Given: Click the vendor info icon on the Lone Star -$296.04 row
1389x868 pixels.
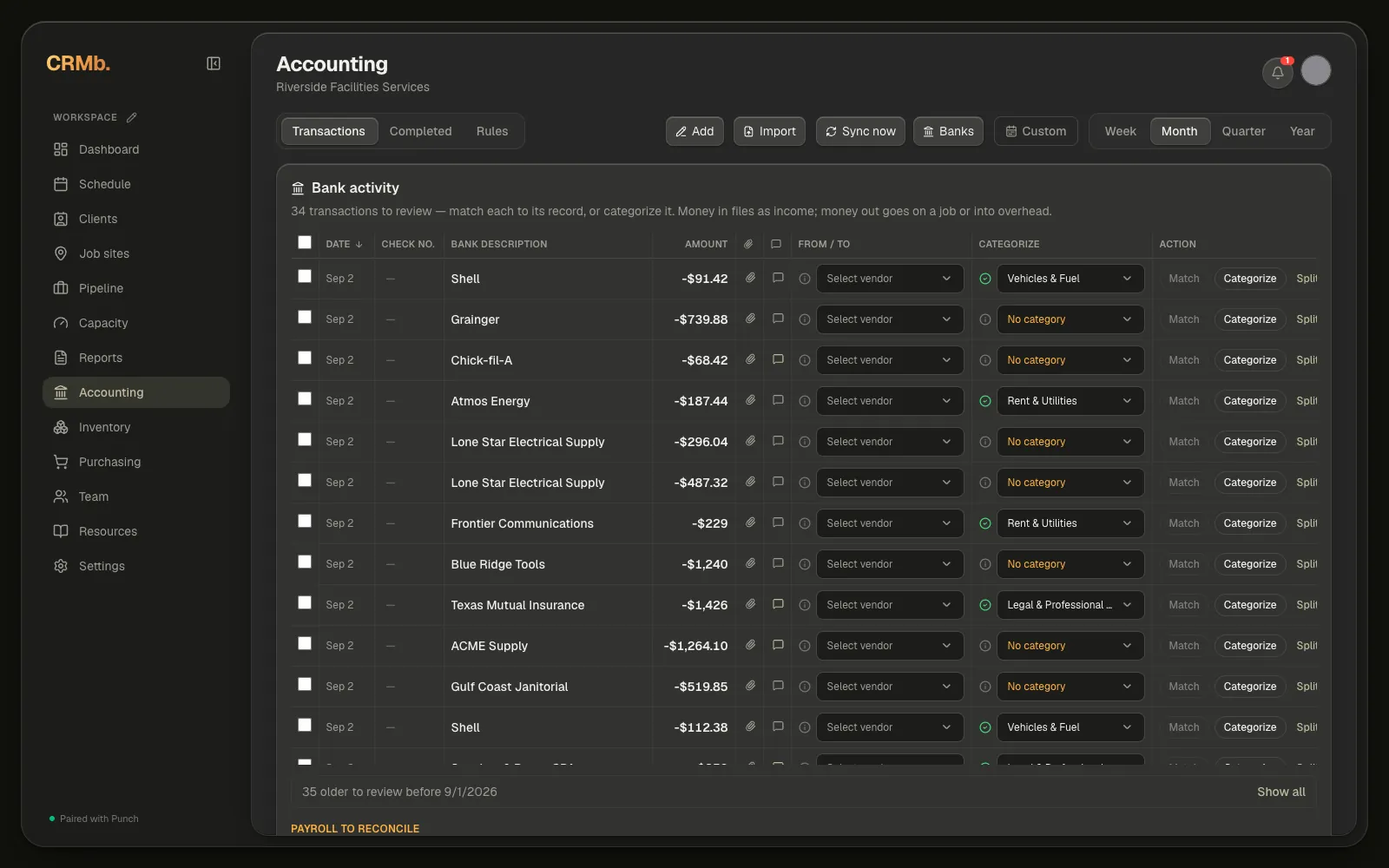Looking at the screenshot, I should point(805,442).
